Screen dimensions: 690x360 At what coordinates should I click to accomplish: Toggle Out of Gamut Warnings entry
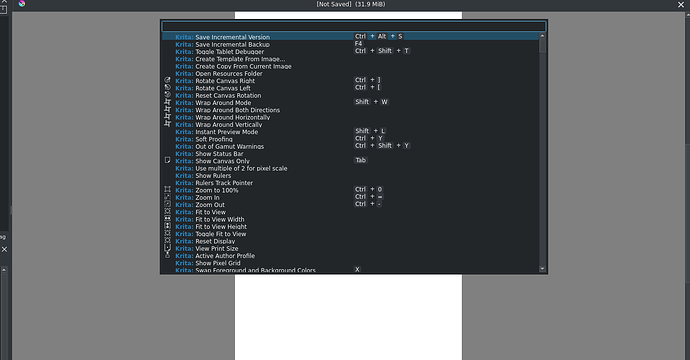pos(351,146)
